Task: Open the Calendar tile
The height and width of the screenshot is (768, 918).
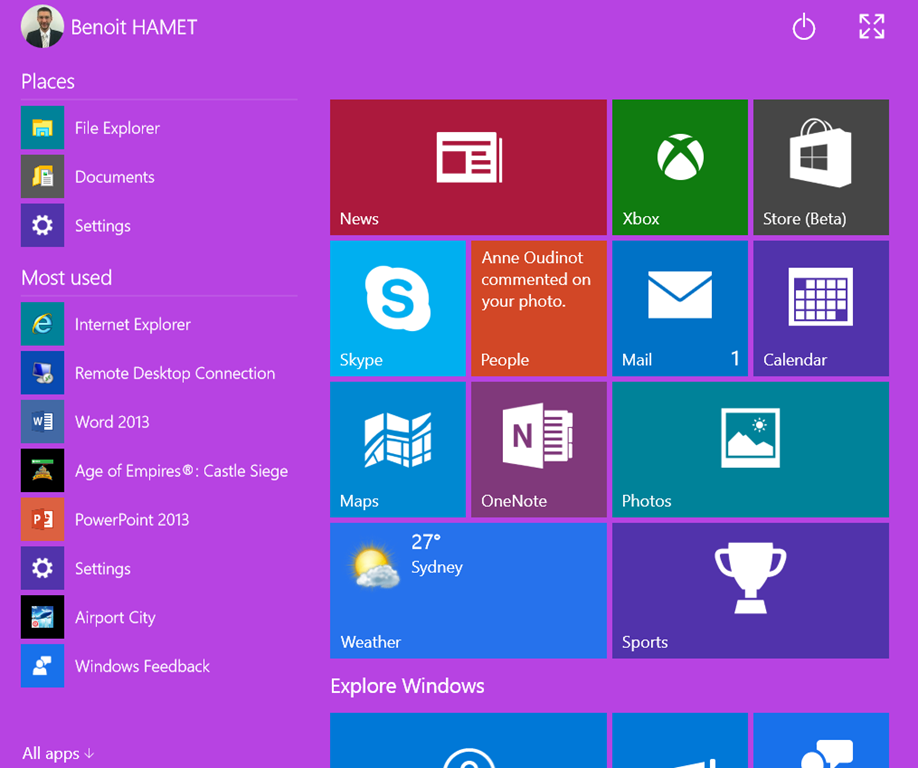Action: click(820, 308)
